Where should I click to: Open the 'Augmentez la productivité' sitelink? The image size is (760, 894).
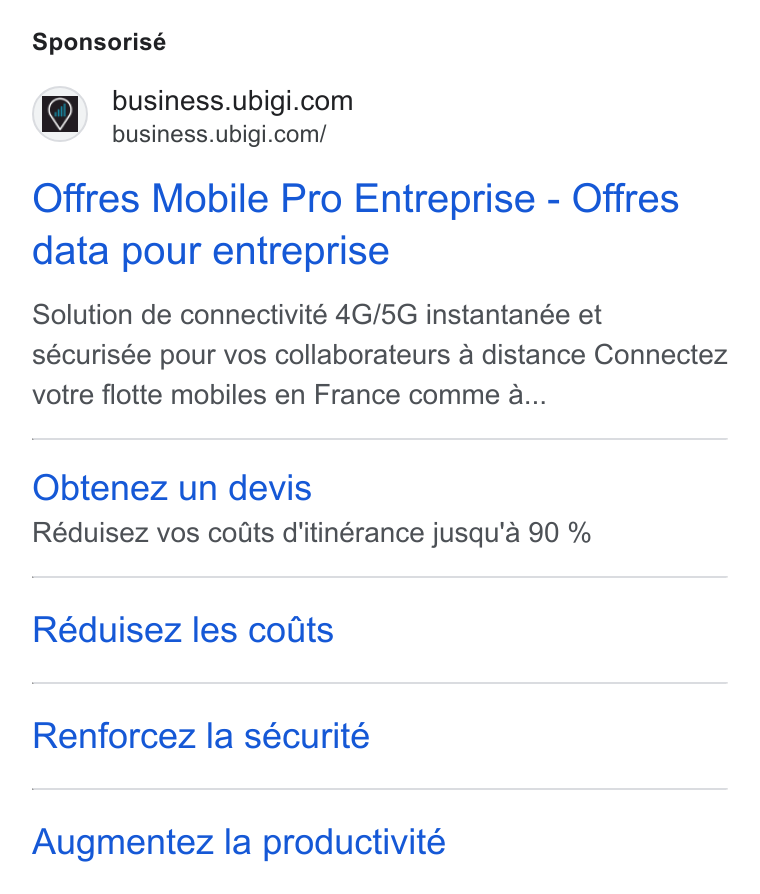pos(238,843)
